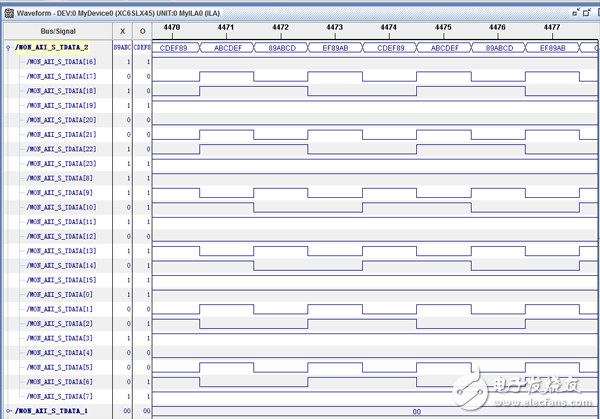Click sample marker 4474 on time ruler
600x419 pixels.
coord(389,28)
